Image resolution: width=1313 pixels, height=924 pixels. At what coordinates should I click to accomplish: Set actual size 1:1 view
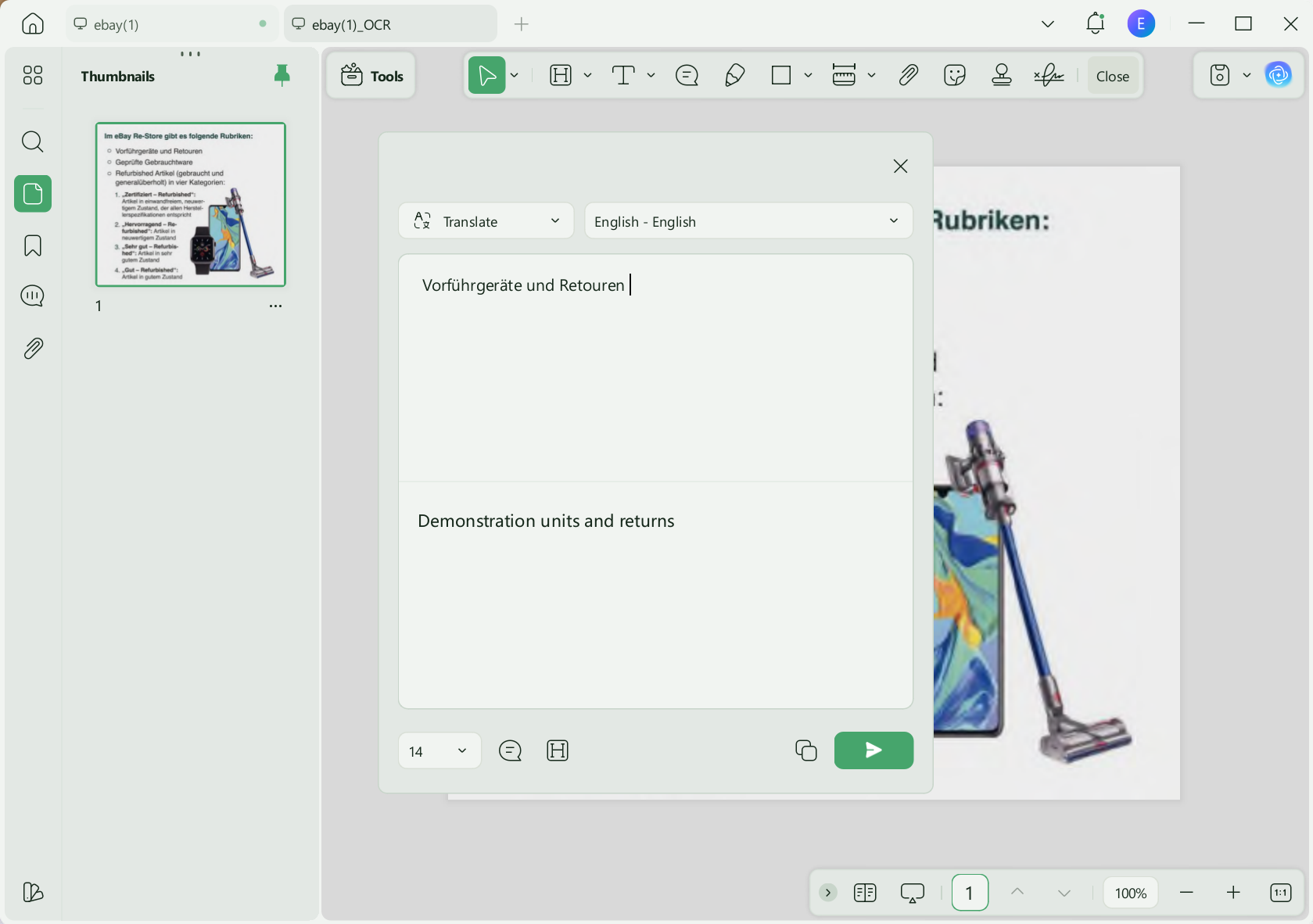pos(1281,892)
